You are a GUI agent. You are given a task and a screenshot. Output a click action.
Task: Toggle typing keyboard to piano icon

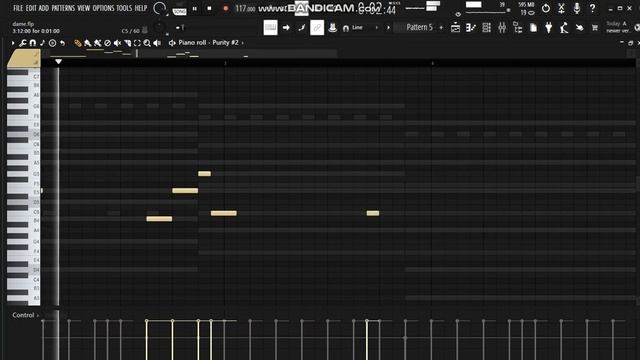tap(270, 27)
